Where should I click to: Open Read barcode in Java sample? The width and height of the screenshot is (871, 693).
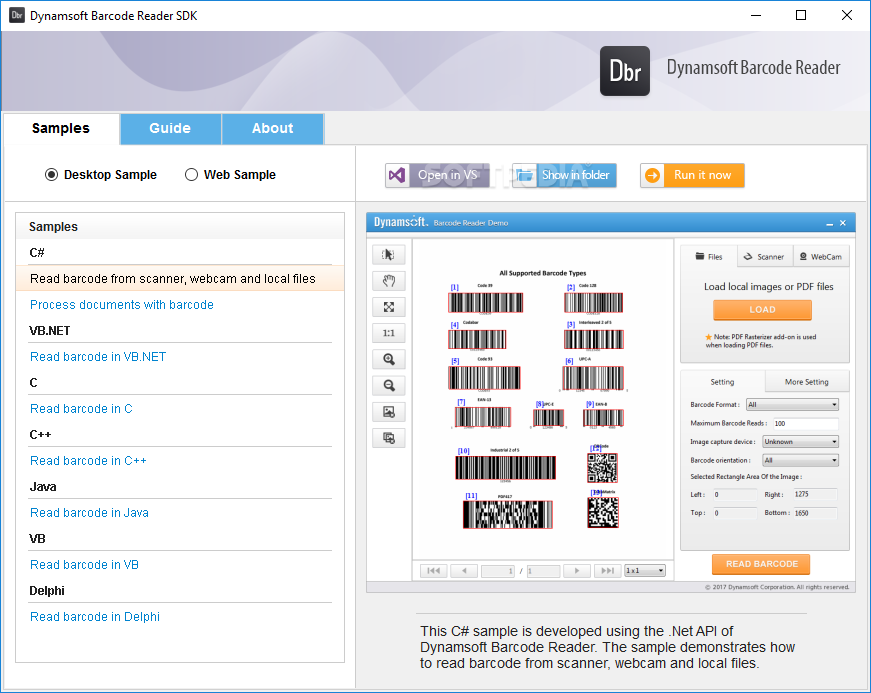(89, 513)
